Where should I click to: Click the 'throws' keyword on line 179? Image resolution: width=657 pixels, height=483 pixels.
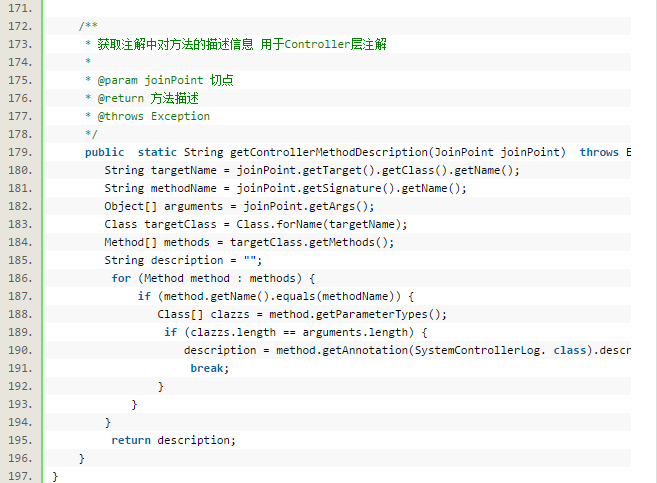coord(599,152)
